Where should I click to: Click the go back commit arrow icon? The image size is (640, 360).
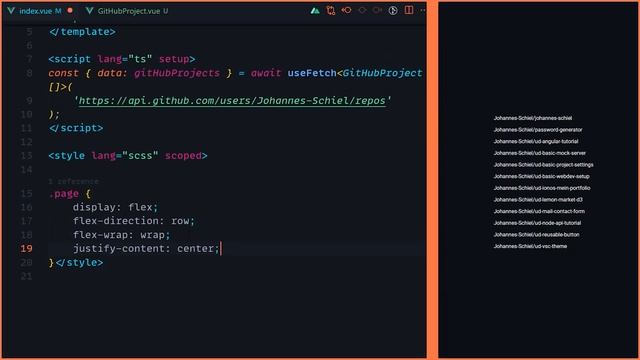point(346,10)
